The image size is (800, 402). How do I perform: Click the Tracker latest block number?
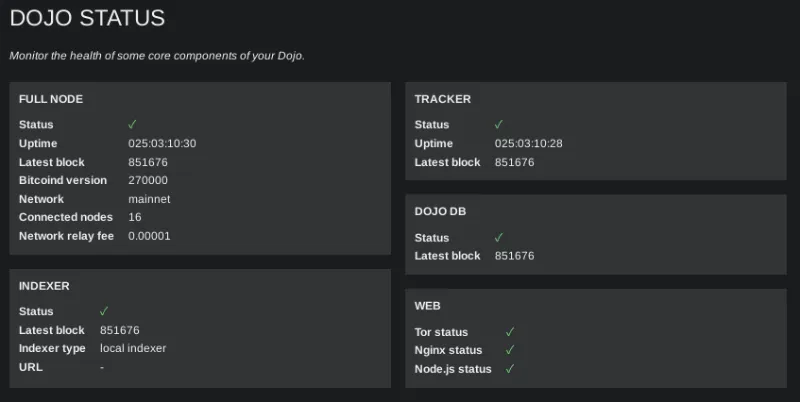[x=515, y=162]
